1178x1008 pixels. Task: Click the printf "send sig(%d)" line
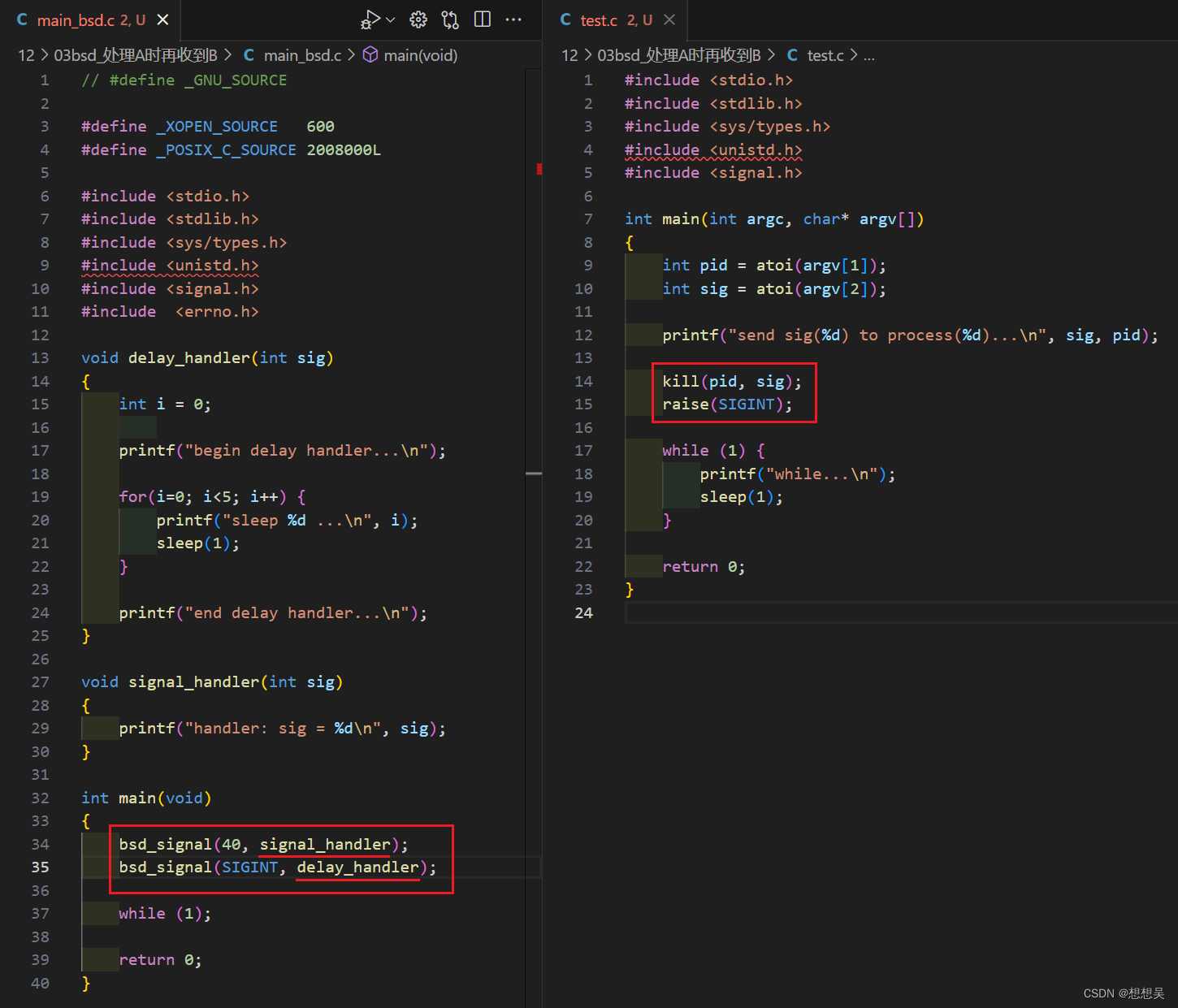pos(911,335)
